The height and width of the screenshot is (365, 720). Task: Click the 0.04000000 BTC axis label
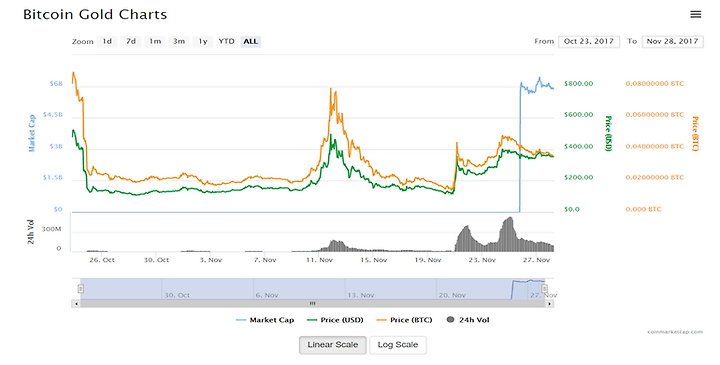[654, 146]
